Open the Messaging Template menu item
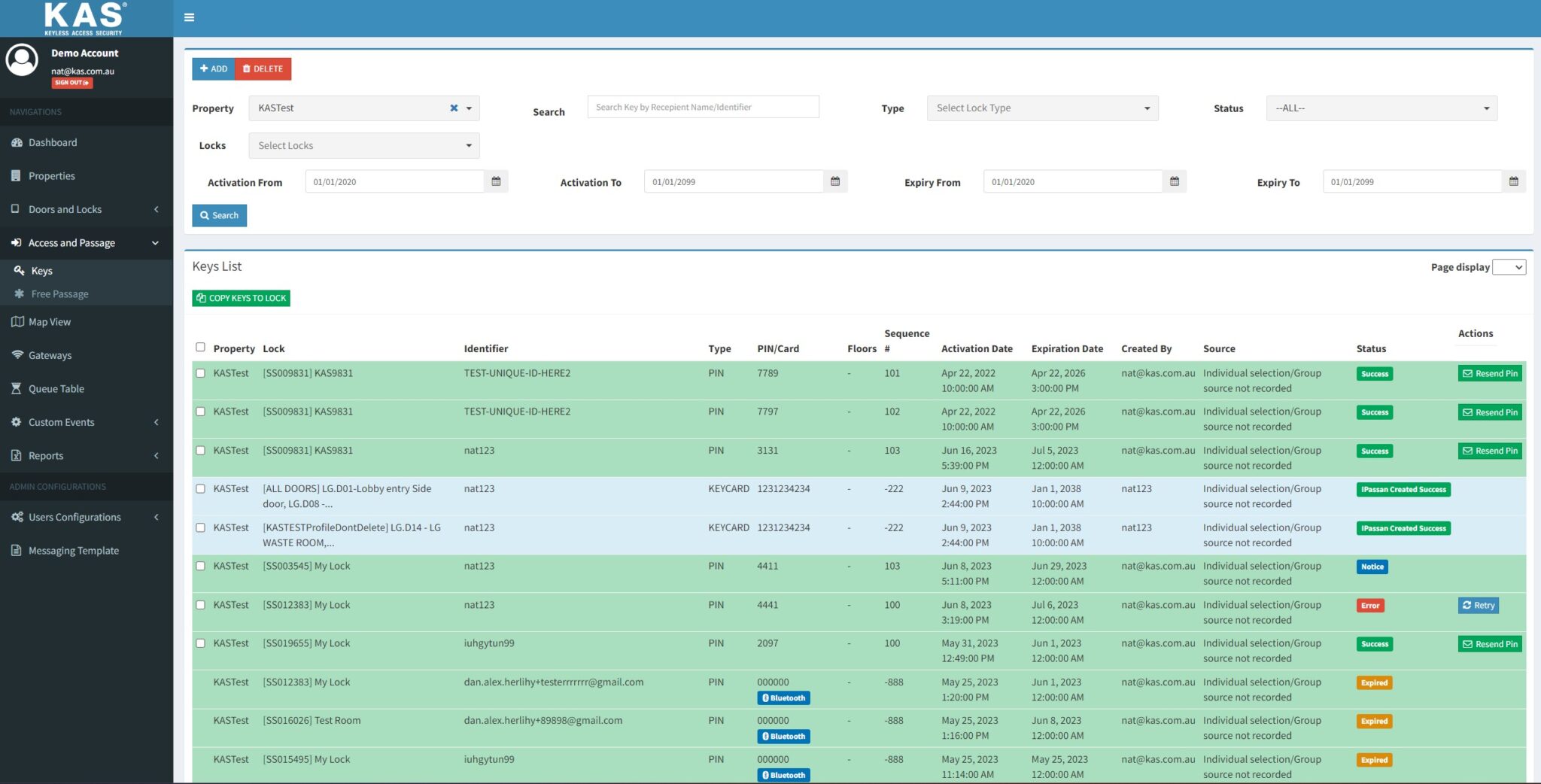Viewport: 1541px width, 784px height. pos(87,550)
